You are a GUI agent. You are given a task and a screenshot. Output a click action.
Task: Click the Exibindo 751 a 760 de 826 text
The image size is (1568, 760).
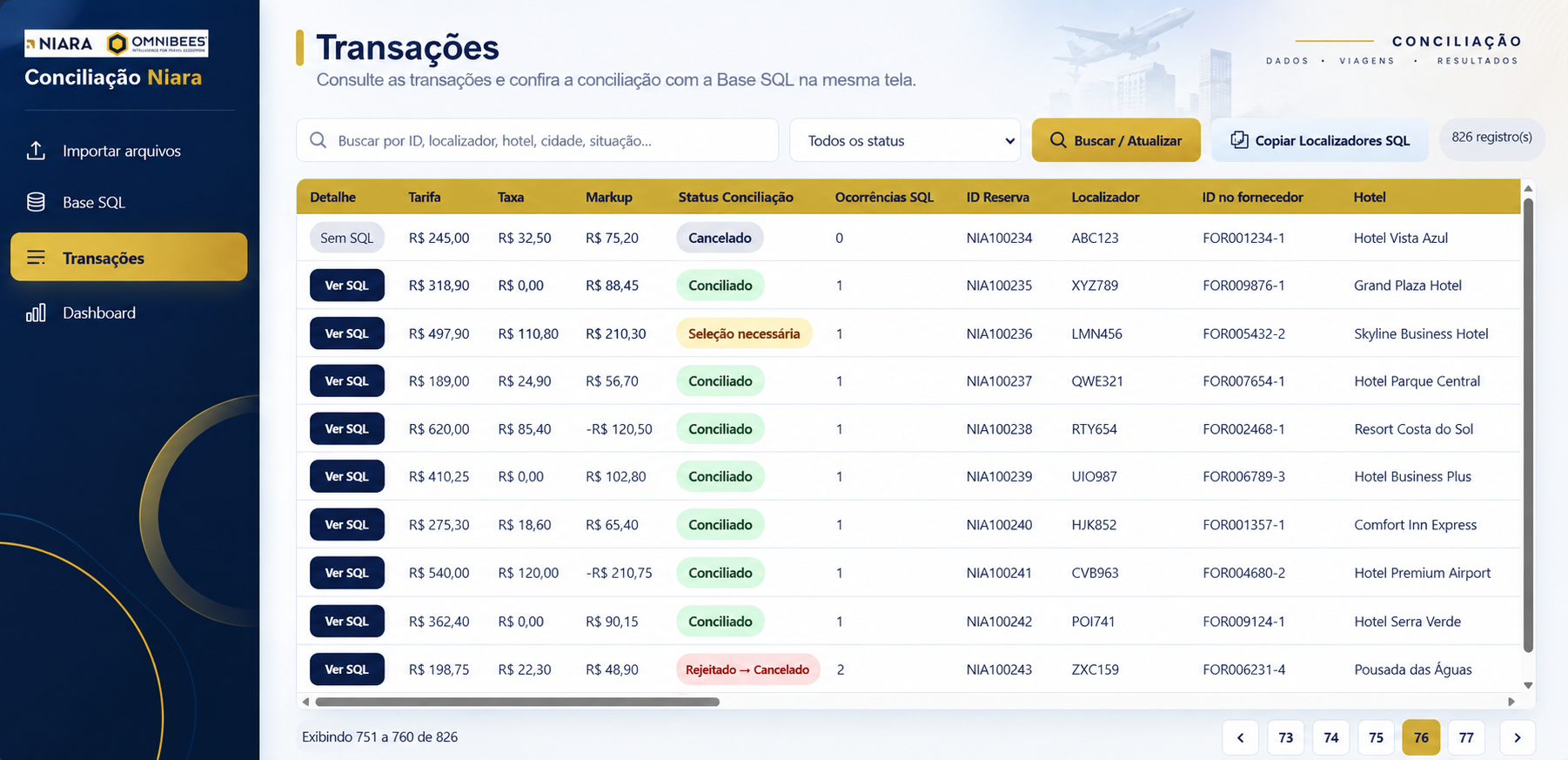[379, 737]
